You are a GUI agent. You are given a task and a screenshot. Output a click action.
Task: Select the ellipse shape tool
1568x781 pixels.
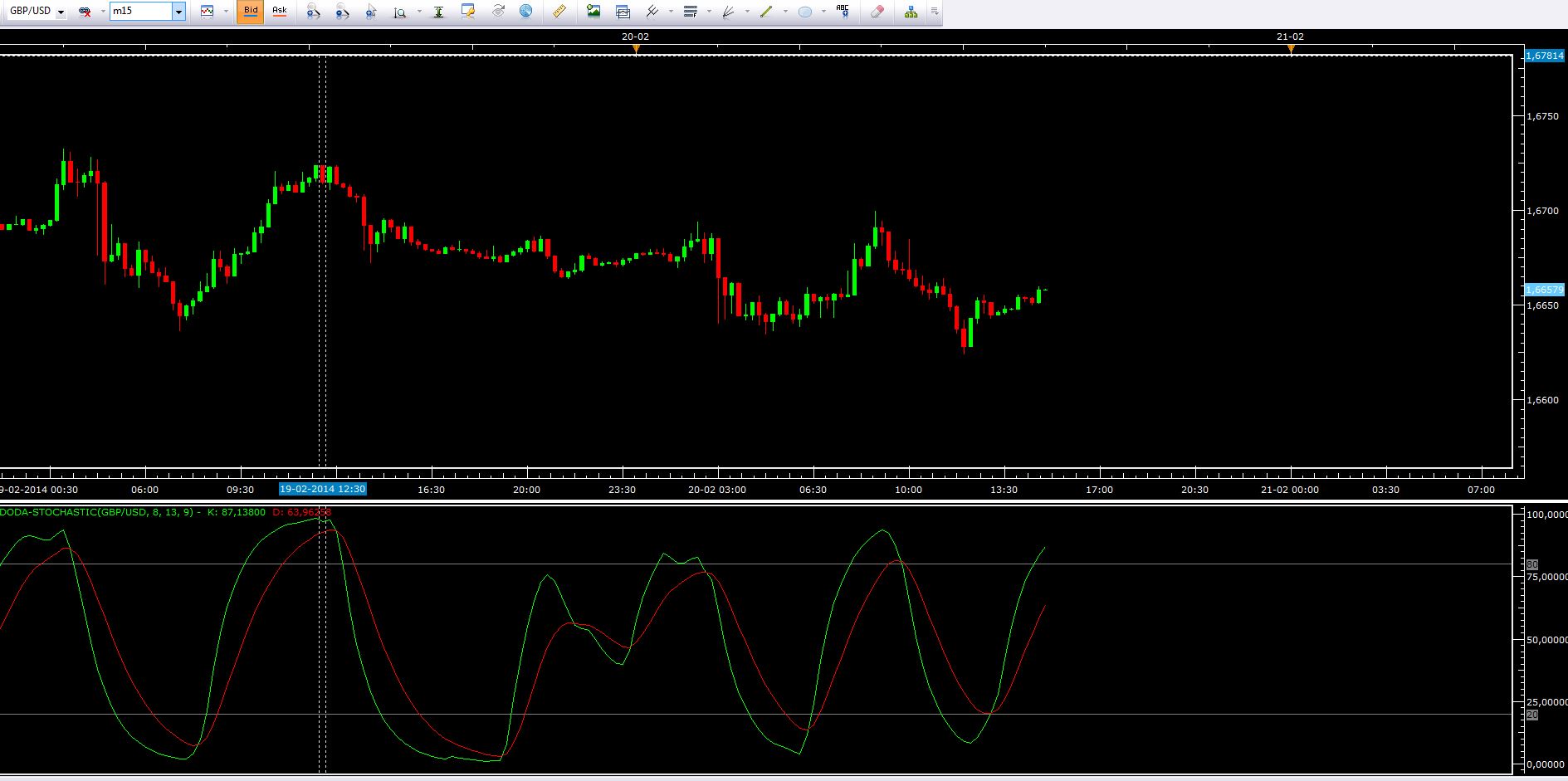click(804, 12)
